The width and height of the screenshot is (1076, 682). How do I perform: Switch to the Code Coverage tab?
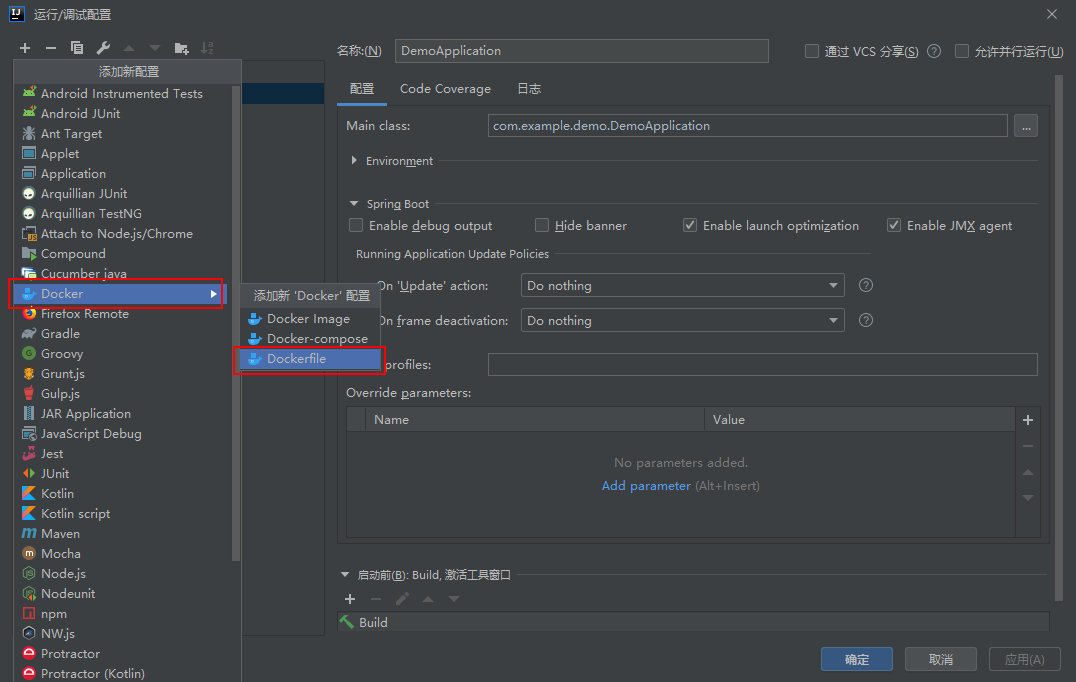(x=445, y=89)
